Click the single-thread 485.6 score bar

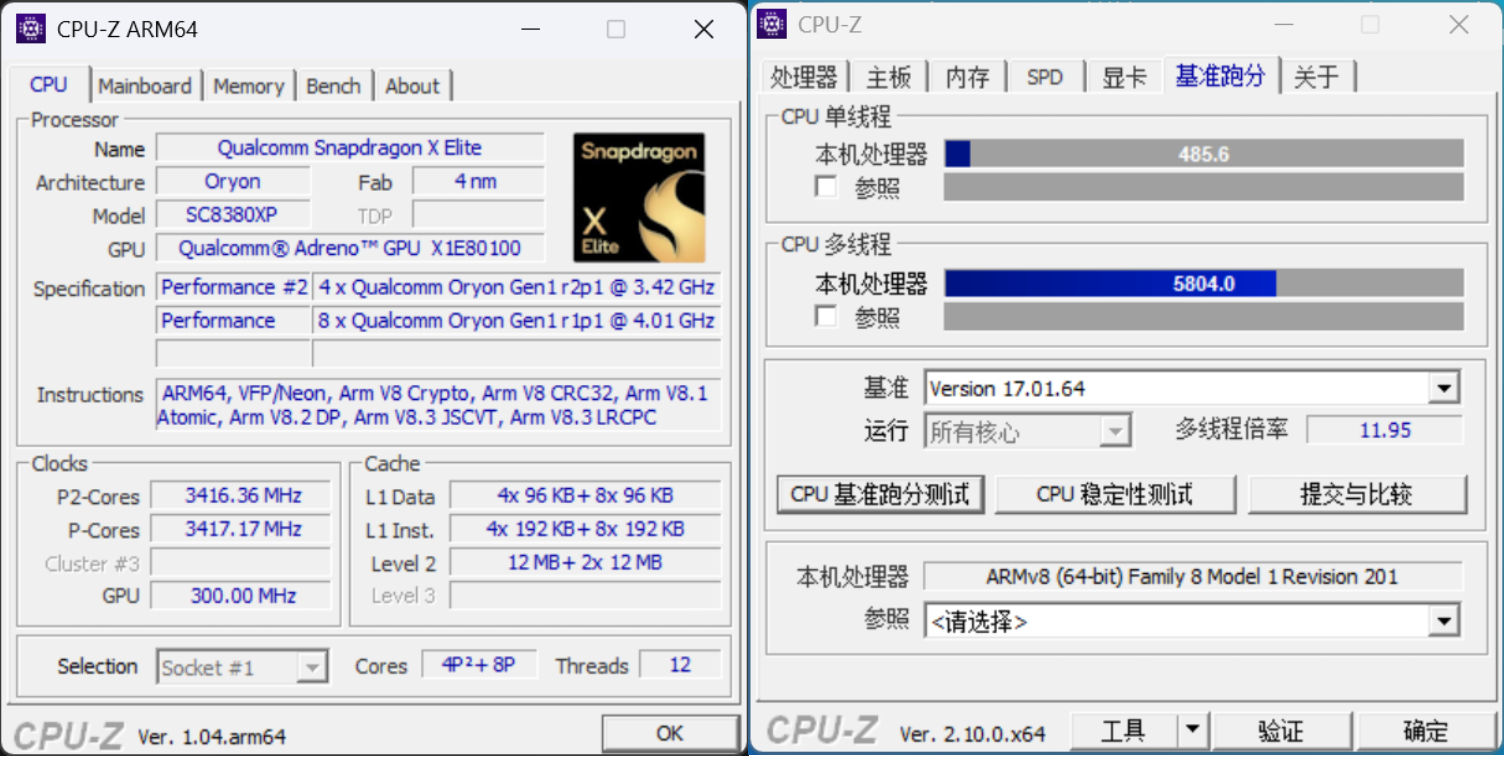[1204, 154]
